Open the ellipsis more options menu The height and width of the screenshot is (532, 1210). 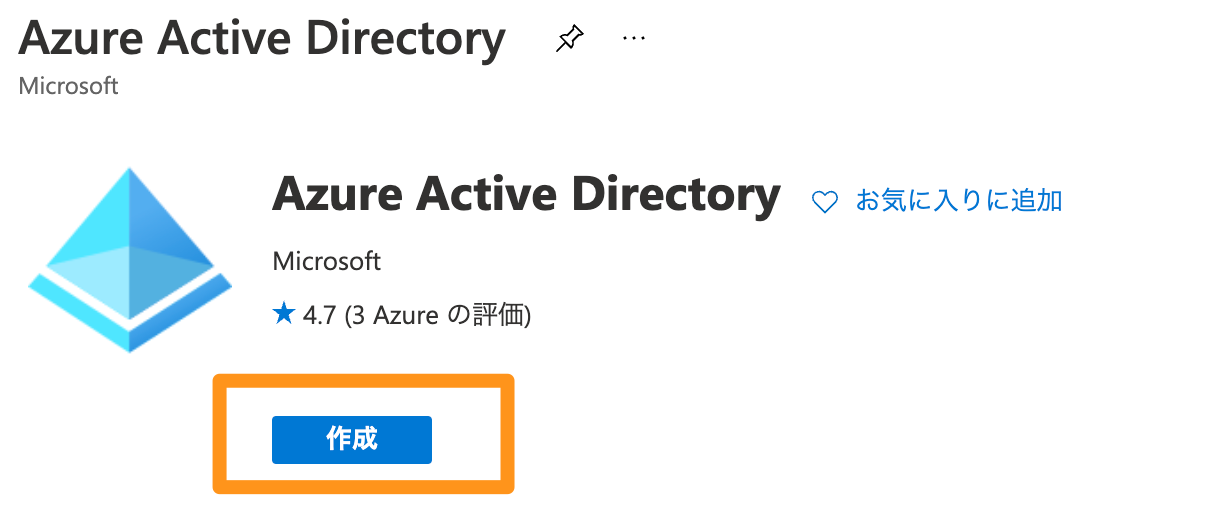pos(634,38)
